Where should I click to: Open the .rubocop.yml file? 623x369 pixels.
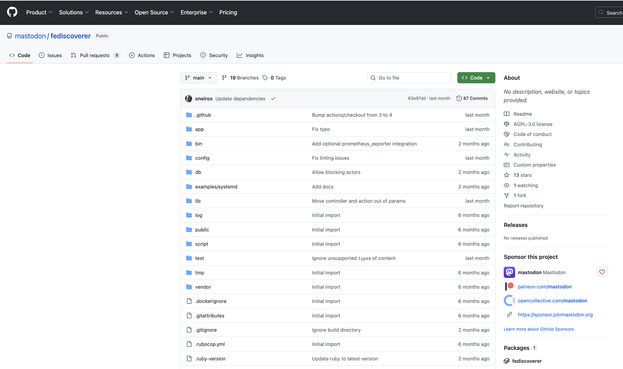[210, 344]
